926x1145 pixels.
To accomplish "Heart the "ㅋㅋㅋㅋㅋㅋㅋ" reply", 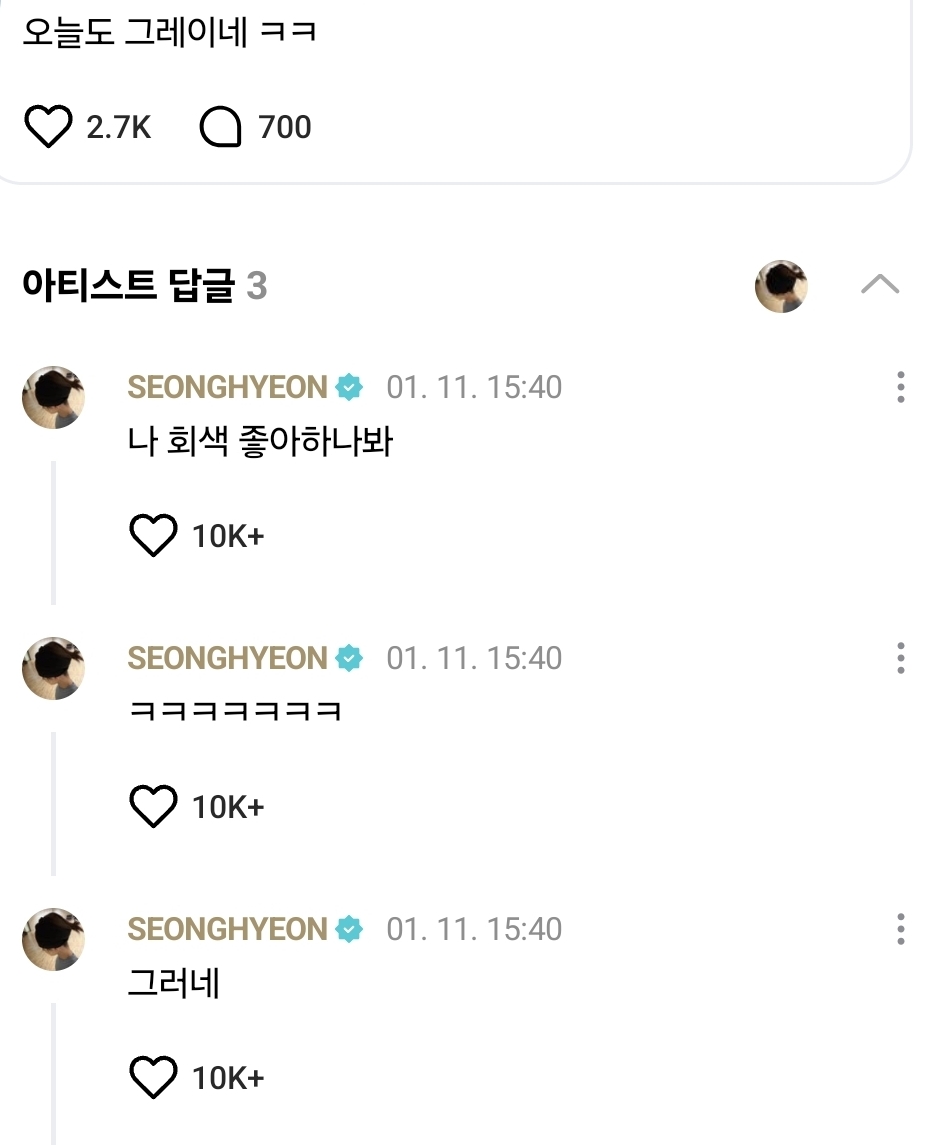I will [x=153, y=807].
